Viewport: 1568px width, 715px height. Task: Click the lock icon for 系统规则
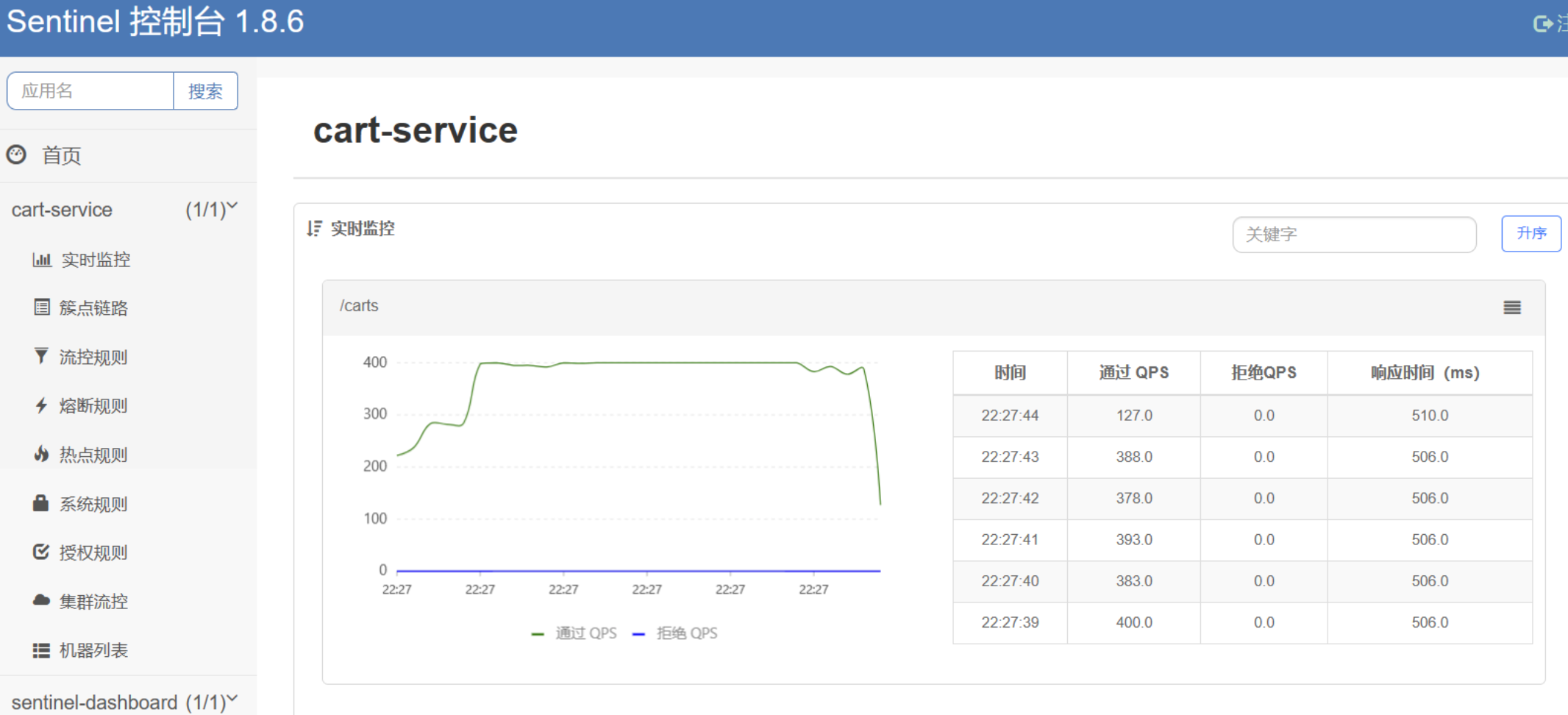tap(41, 503)
